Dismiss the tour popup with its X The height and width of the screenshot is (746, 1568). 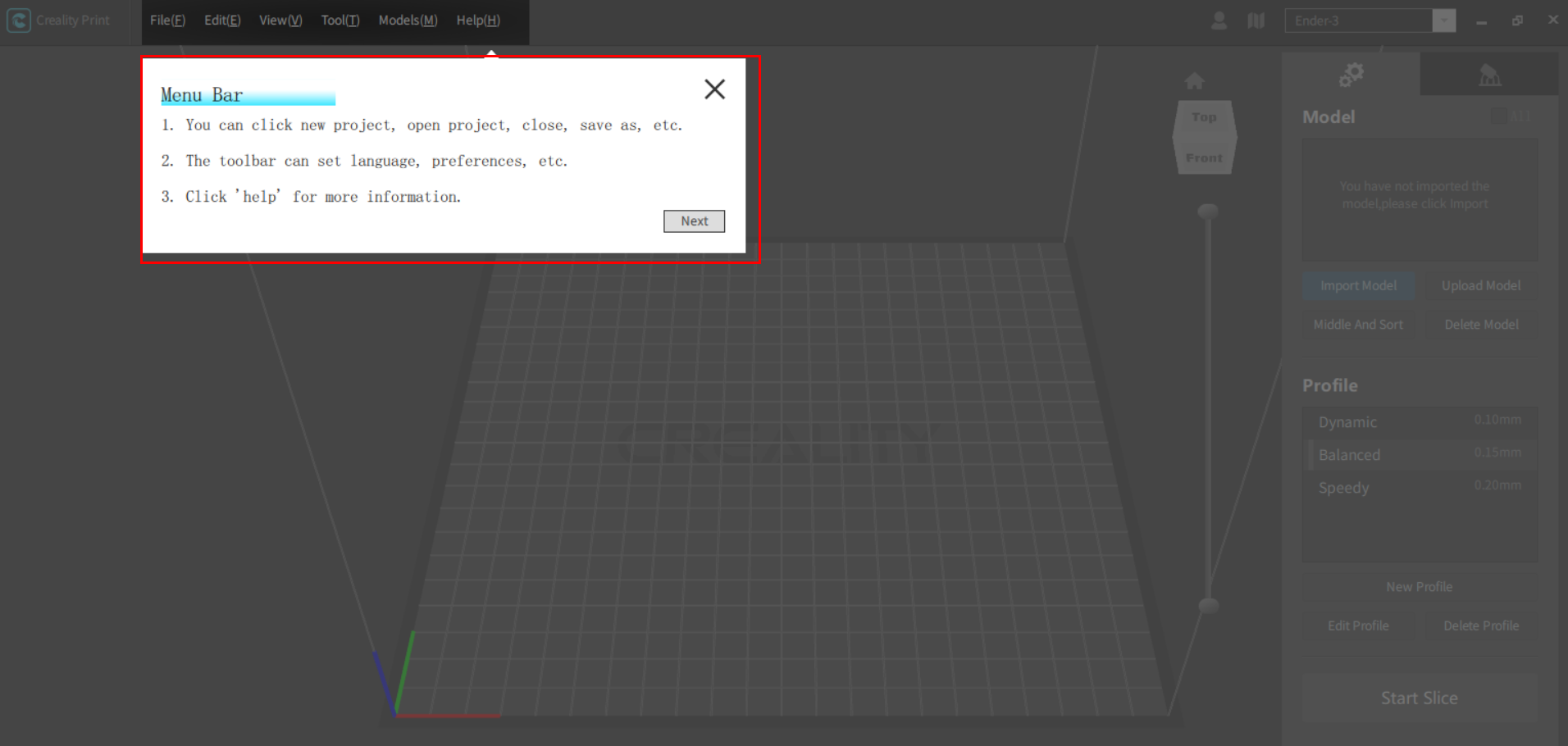pyautogui.click(x=714, y=89)
